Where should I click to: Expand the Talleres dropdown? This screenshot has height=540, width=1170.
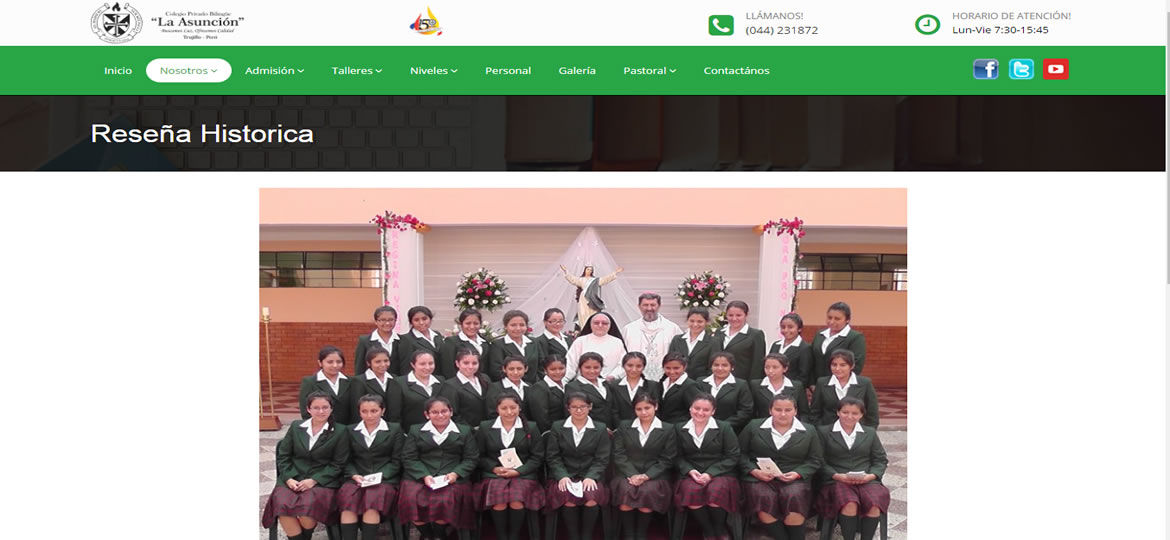coord(357,71)
